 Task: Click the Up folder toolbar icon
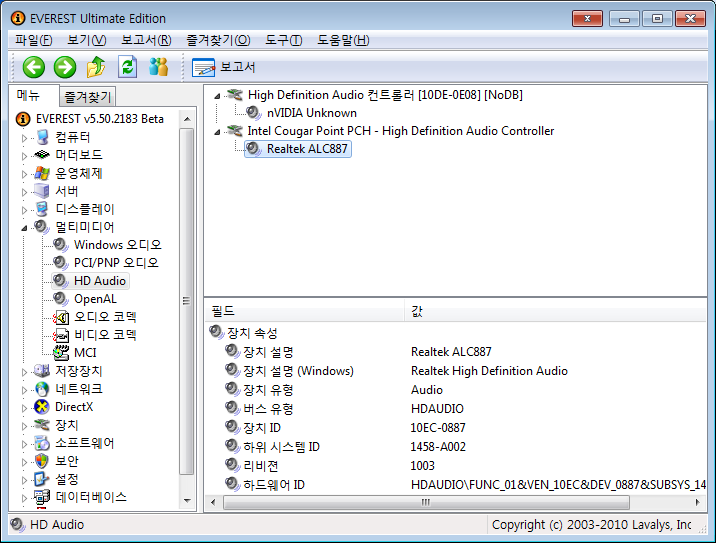point(96,67)
